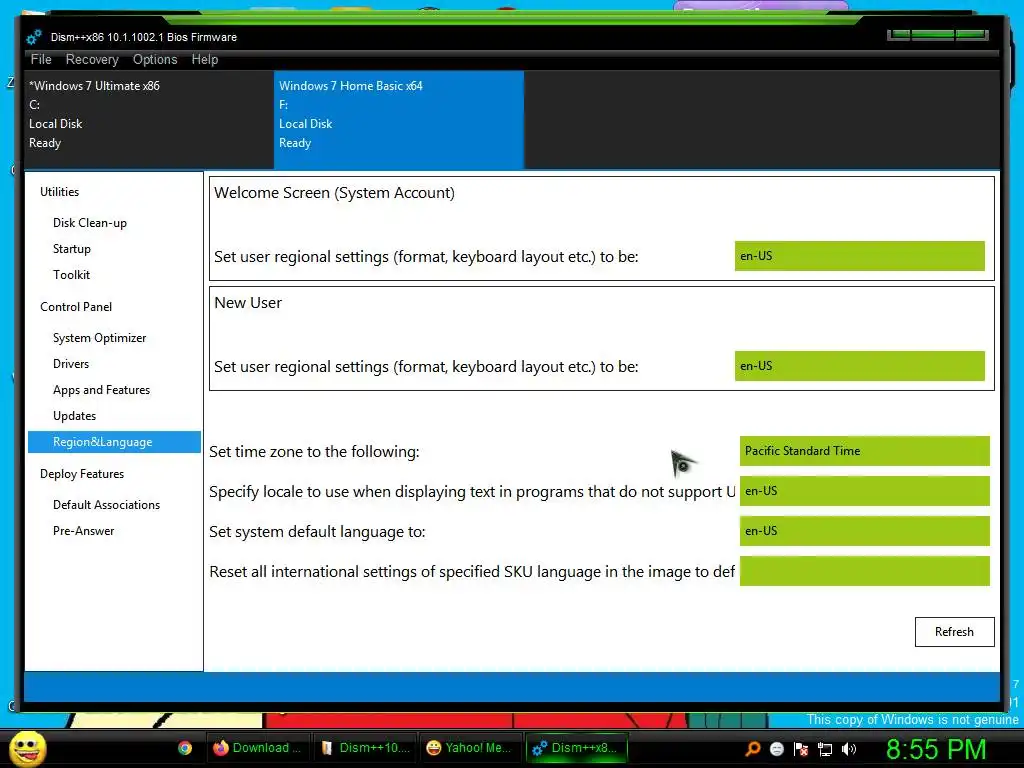1024x768 pixels.
Task: Open the Startup utility
Action: (72, 249)
